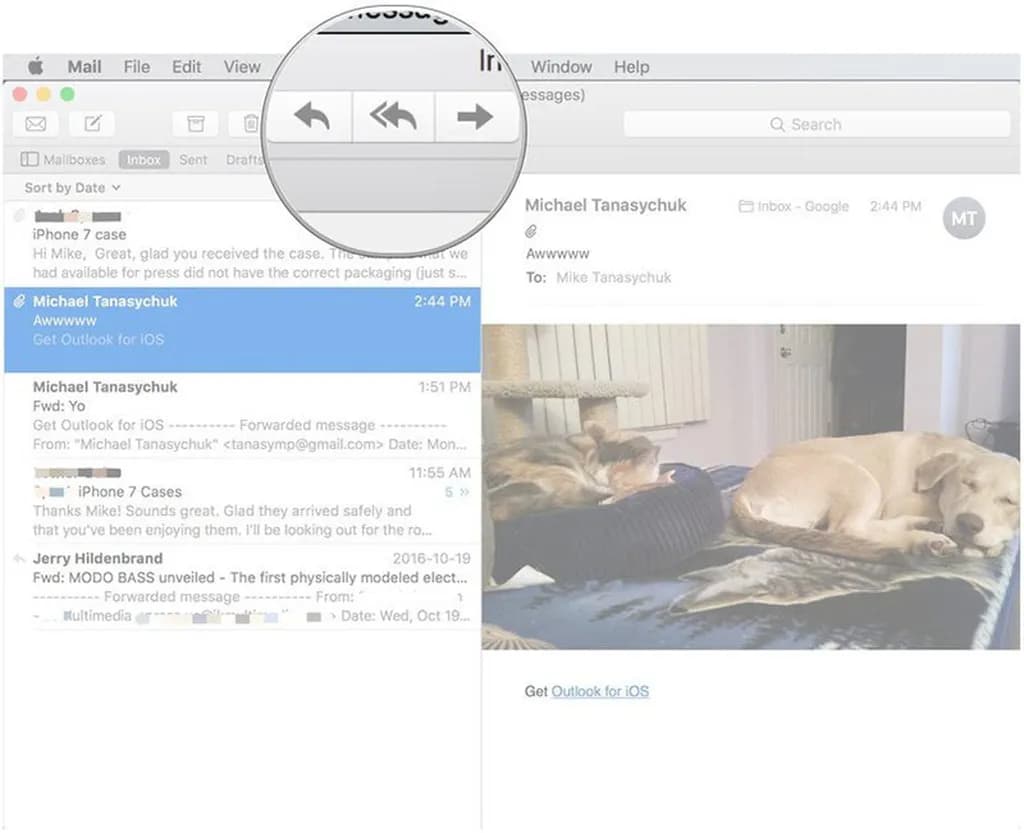Image resolution: width=1024 pixels, height=833 pixels.
Task: Open the File menu
Action: click(x=137, y=67)
